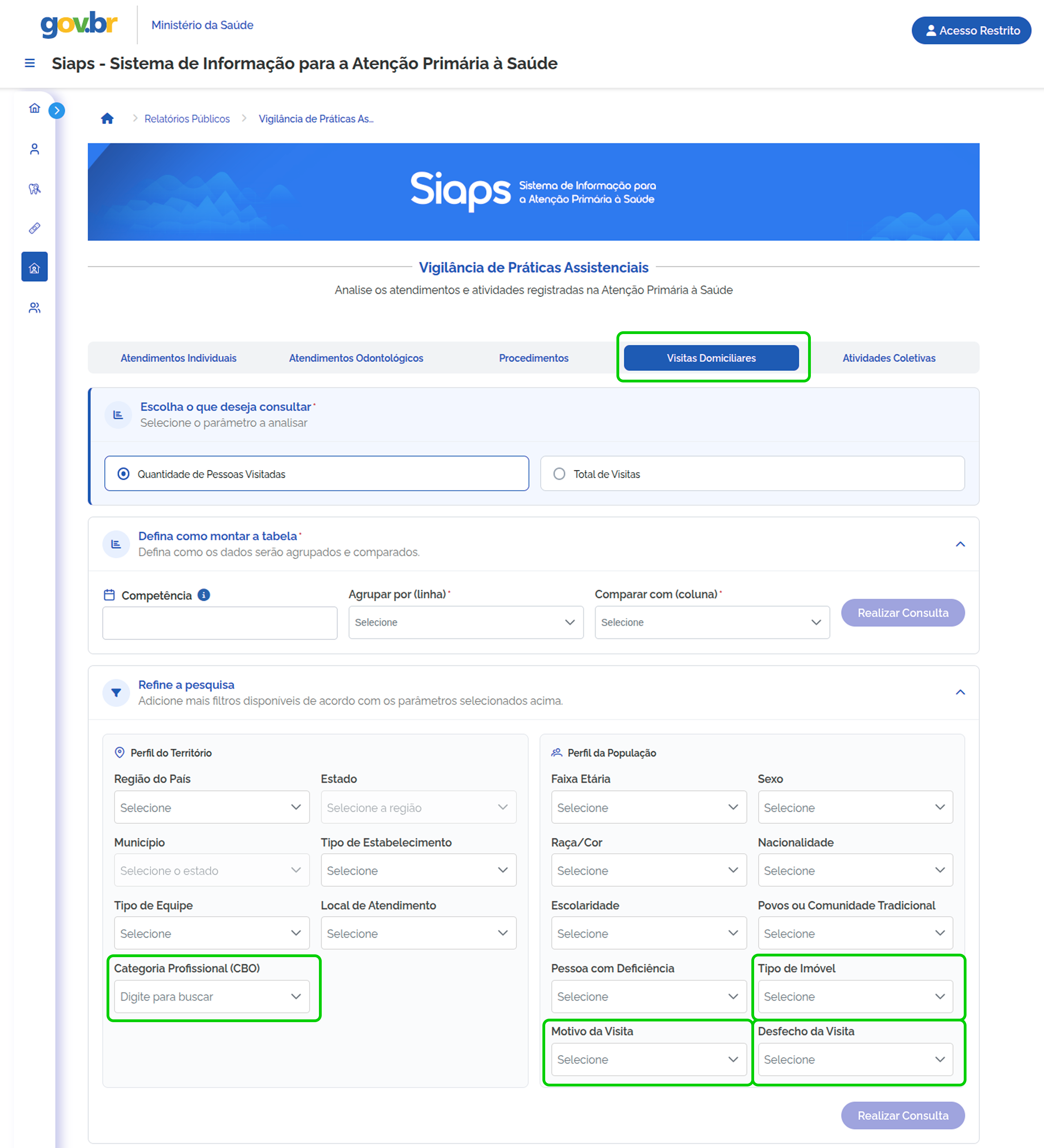Click the Siaps banner image

[x=534, y=192]
